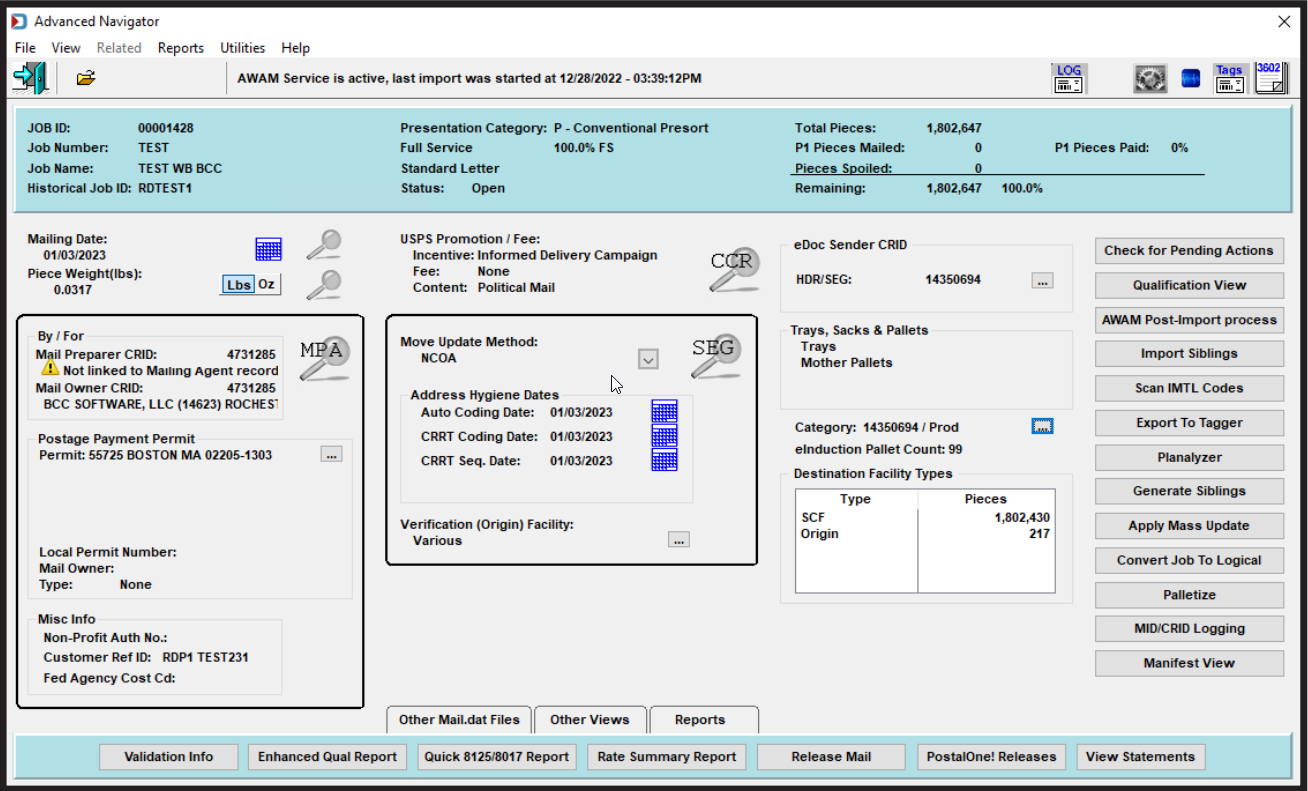Select Oz weight unit

tap(267, 285)
